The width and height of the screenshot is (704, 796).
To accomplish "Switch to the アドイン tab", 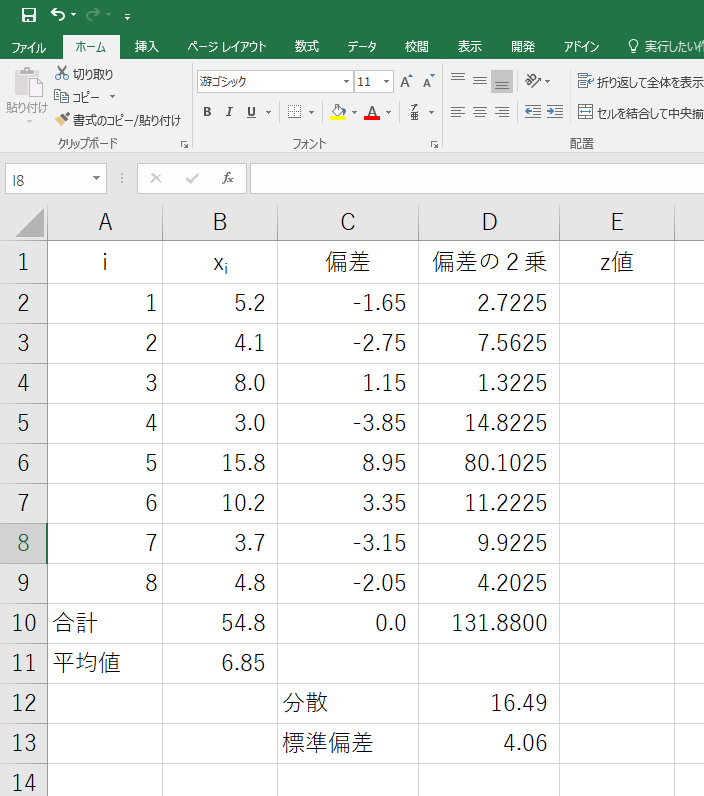I will point(581,47).
